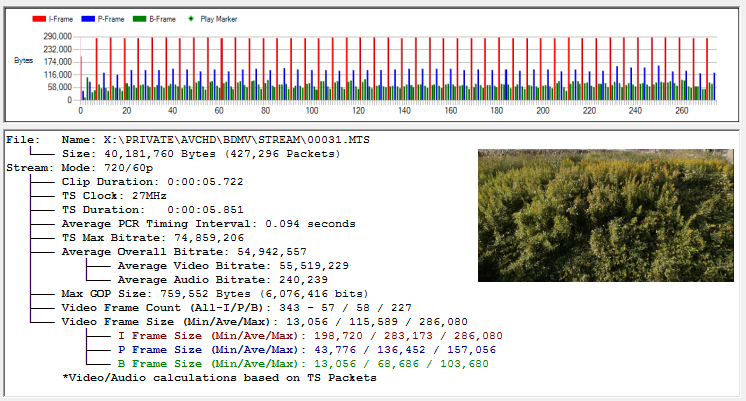This screenshot has width=746, height=401.
Task: Select the red I Frame Size row
Action: coord(309,336)
